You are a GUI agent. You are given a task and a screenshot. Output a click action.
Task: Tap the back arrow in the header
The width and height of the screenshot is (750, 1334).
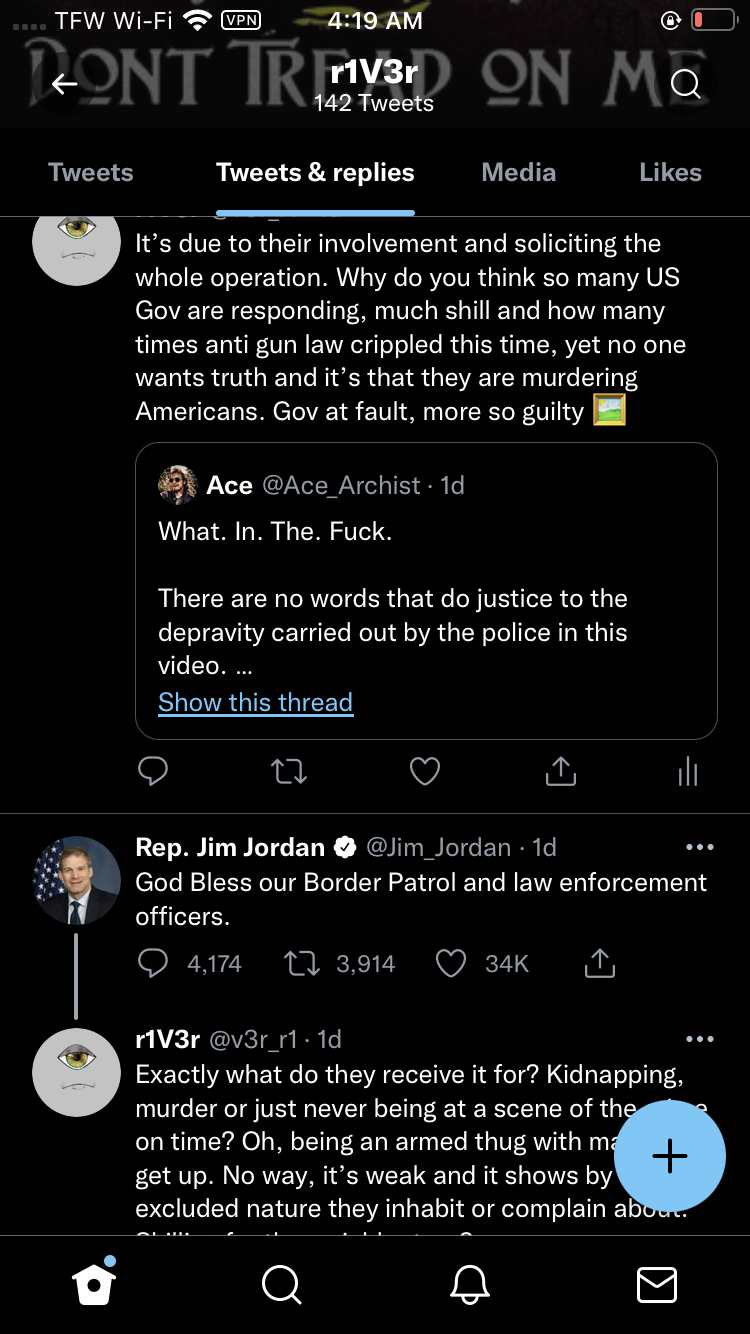coord(65,85)
